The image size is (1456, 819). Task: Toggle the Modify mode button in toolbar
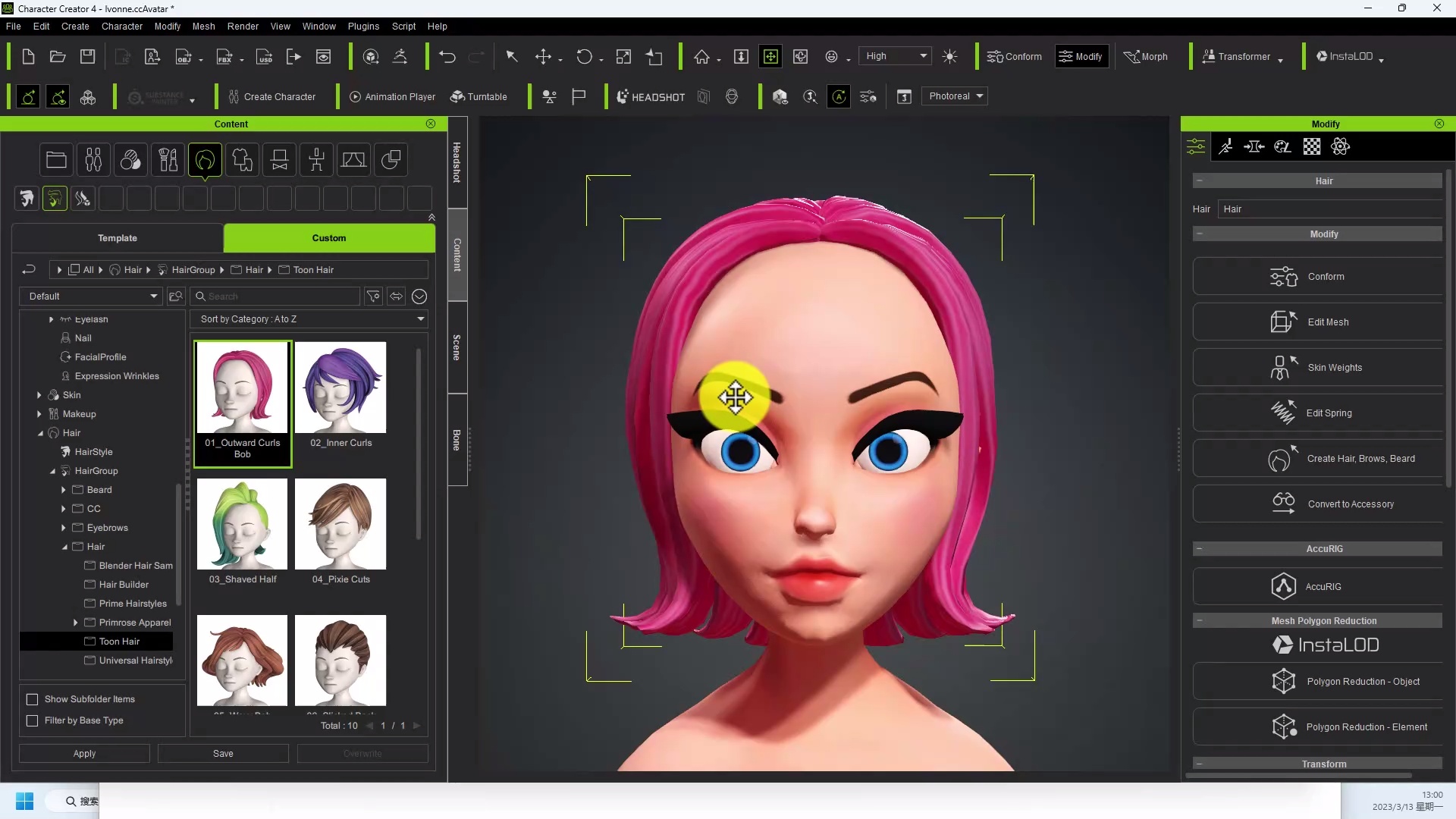coord(1081,57)
